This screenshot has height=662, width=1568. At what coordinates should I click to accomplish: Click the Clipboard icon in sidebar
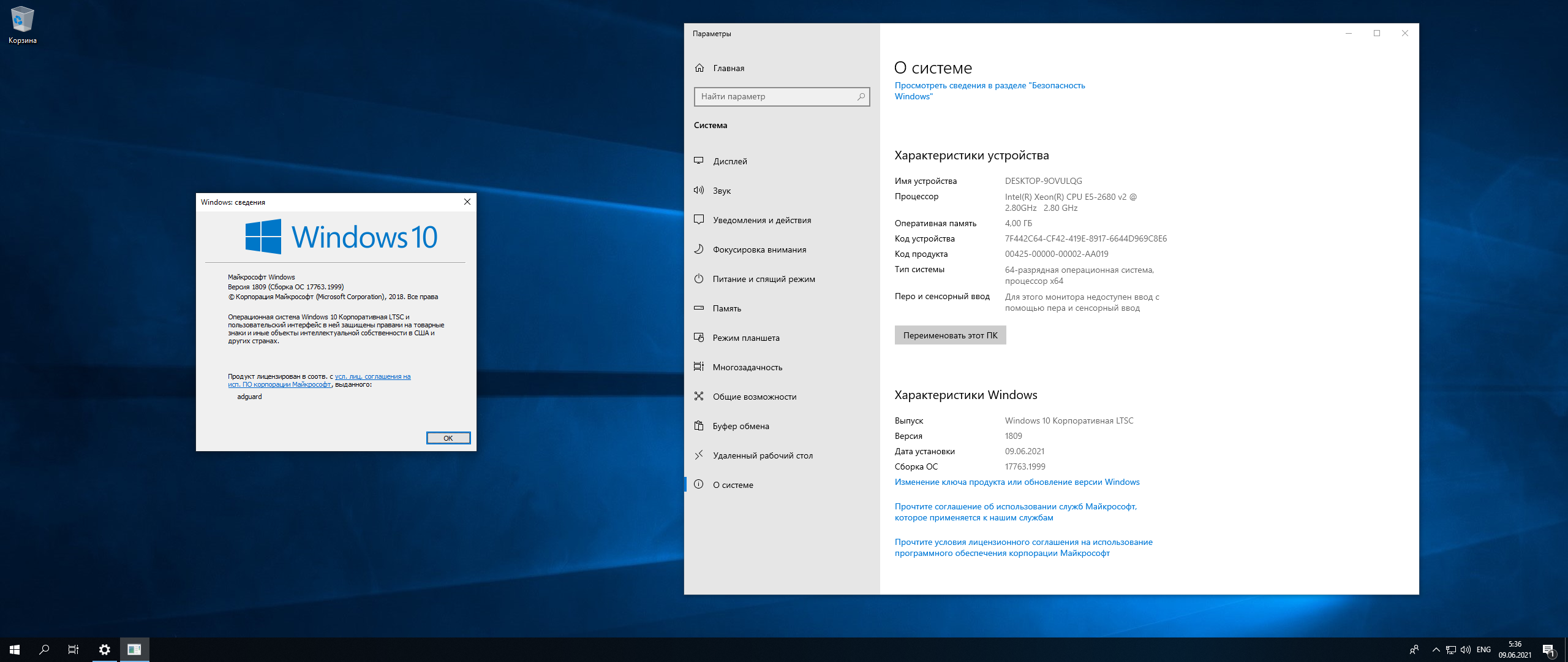point(699,425)
